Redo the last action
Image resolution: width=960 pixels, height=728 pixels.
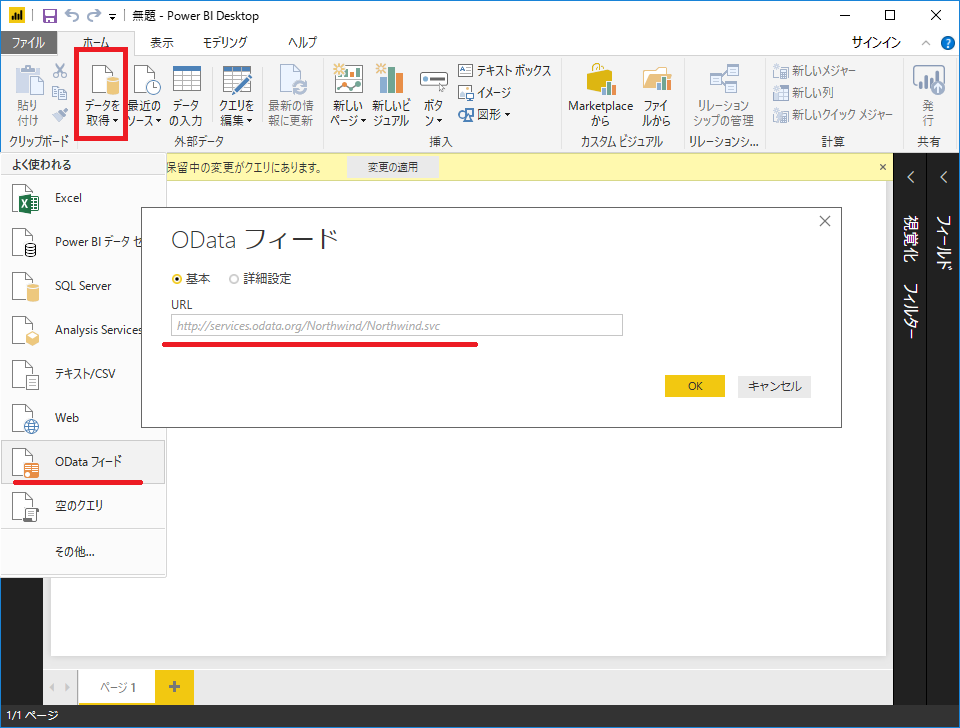click(x=94, y=15)
